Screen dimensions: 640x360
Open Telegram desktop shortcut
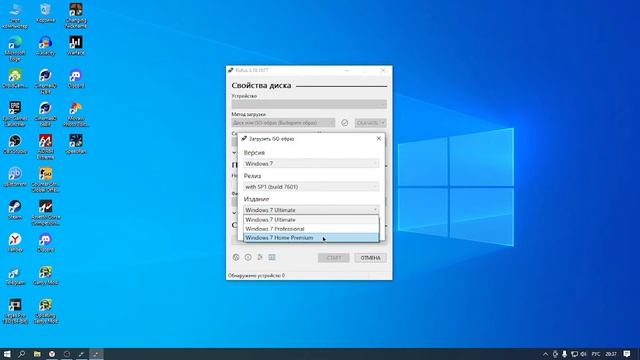pos(15,275)
